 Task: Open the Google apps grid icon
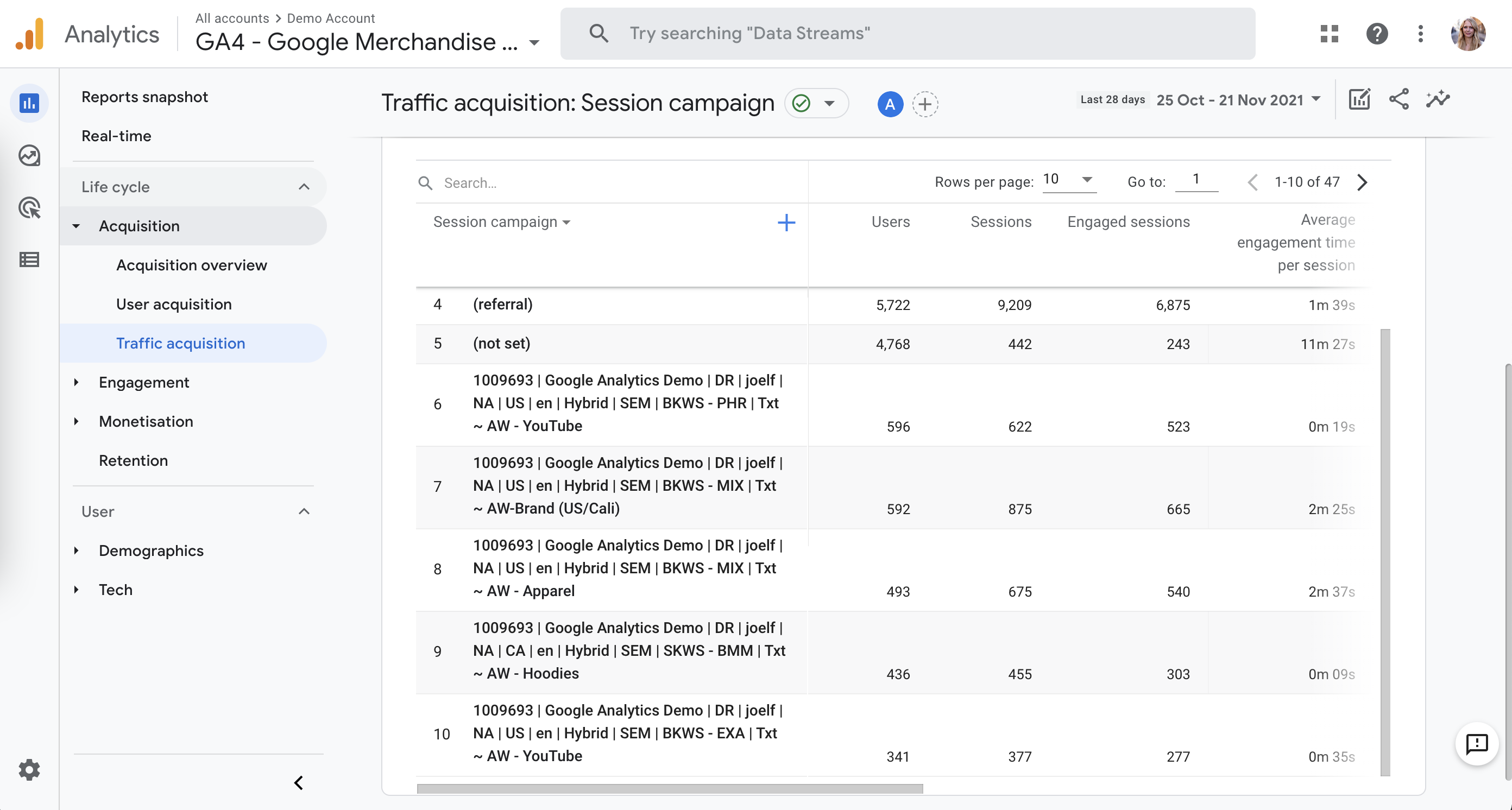point(1329,34)
